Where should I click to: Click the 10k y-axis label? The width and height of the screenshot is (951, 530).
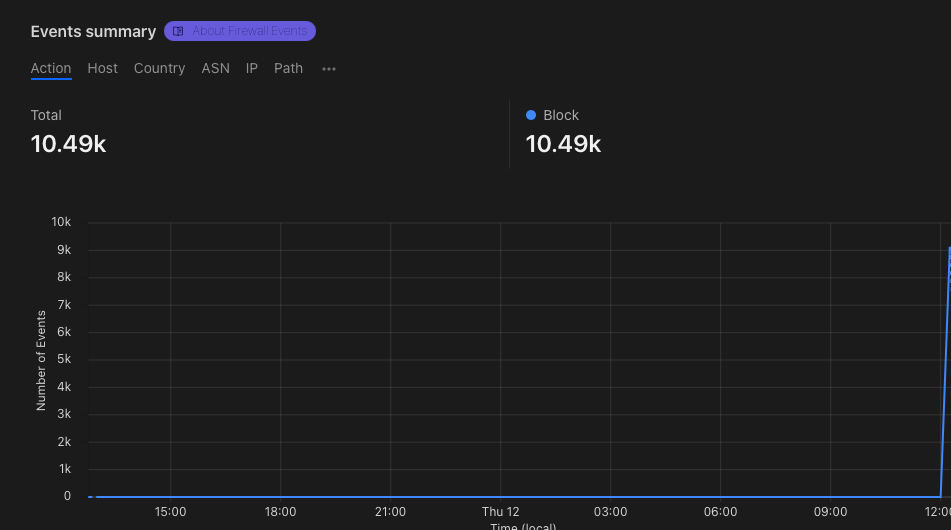coord(61,222)
